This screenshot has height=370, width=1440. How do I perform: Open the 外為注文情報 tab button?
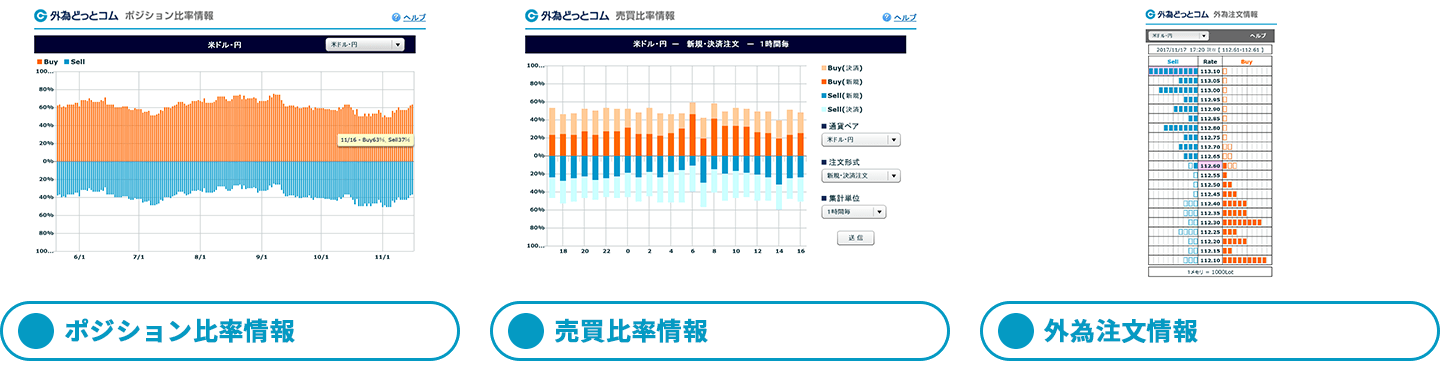pyautogui.click(x=1210, y=331)
